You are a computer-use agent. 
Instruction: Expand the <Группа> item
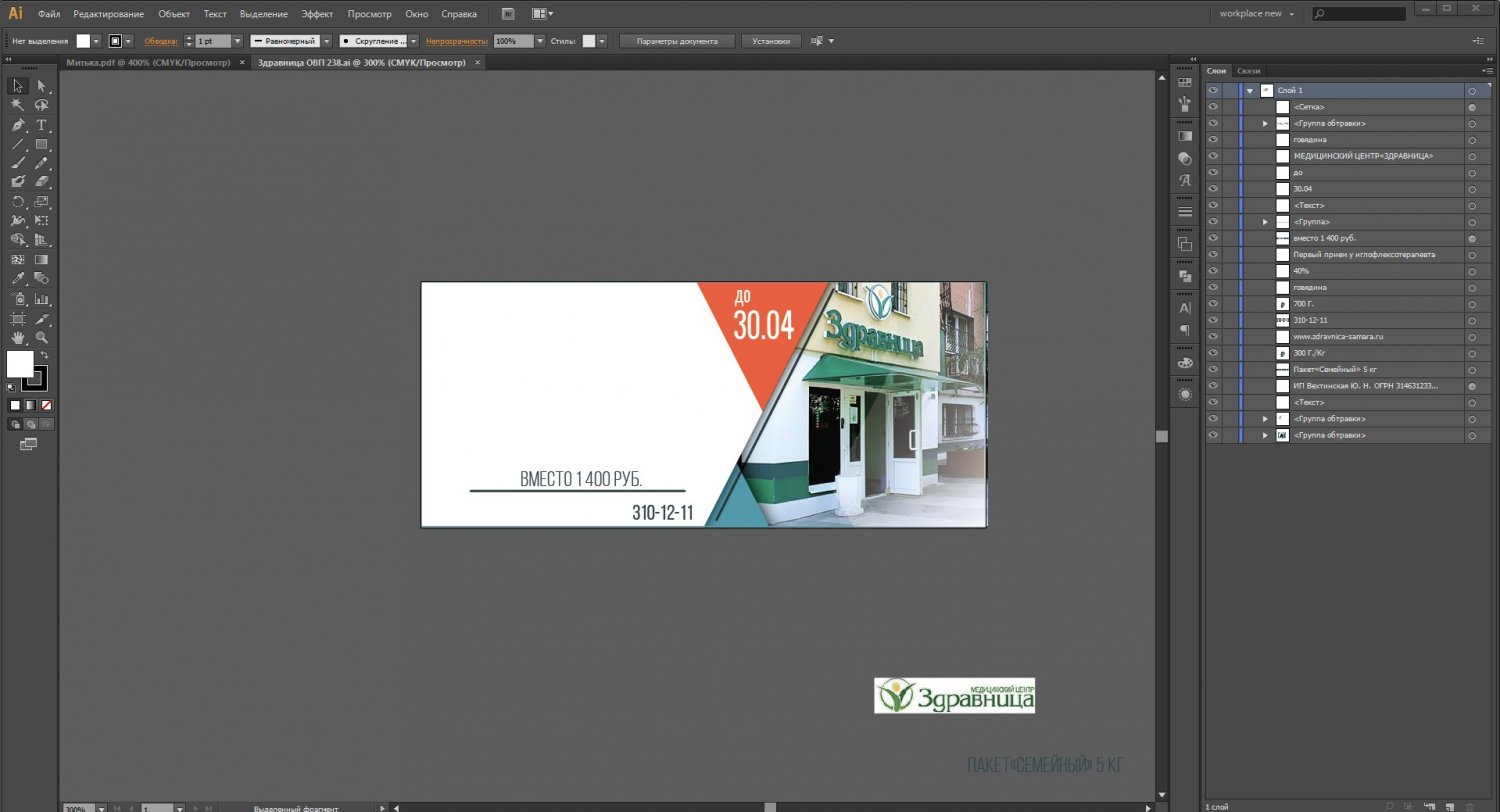(x=1265, y=222)
